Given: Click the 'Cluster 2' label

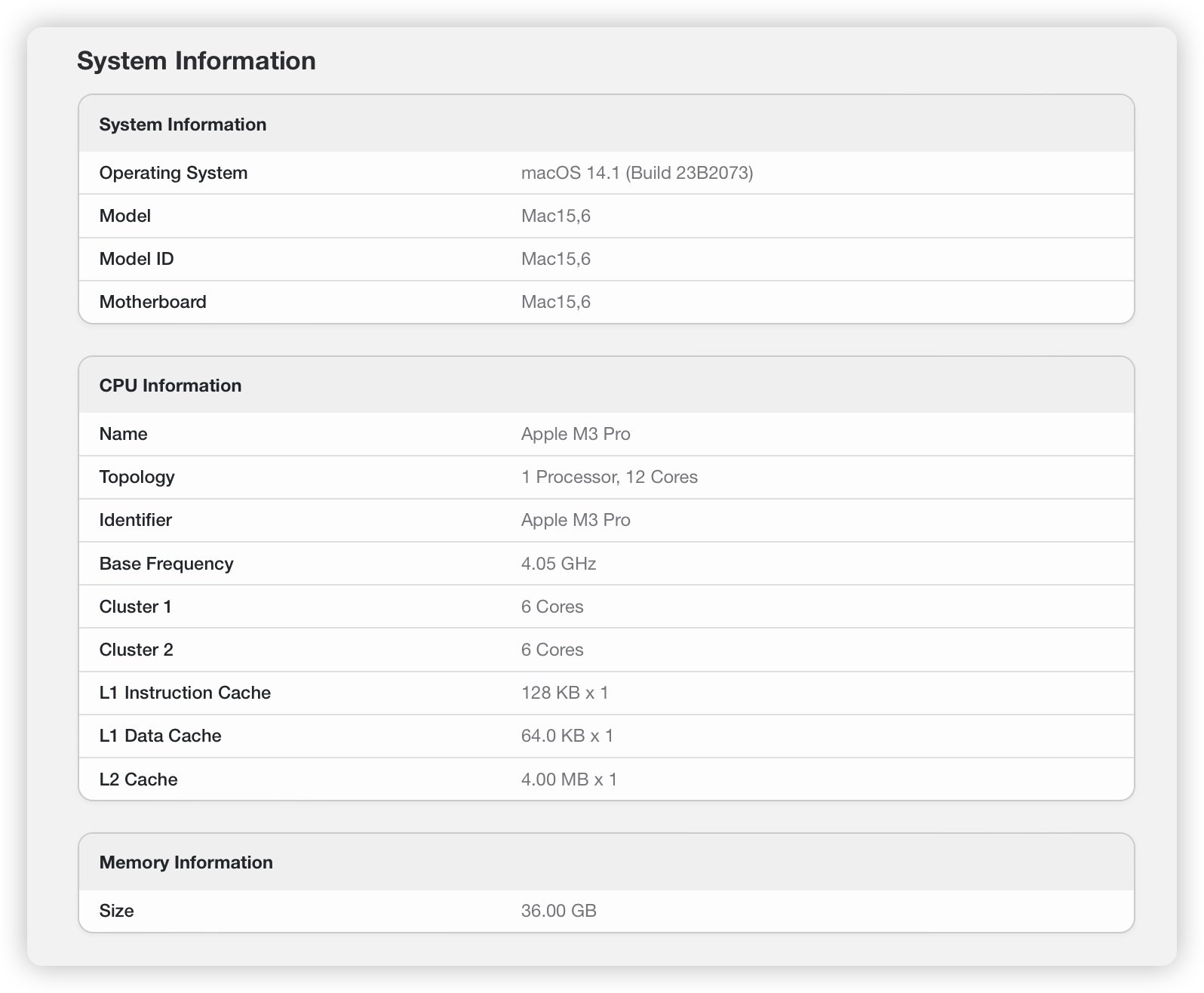Looking at the screenshot, I should coord(136,650).
